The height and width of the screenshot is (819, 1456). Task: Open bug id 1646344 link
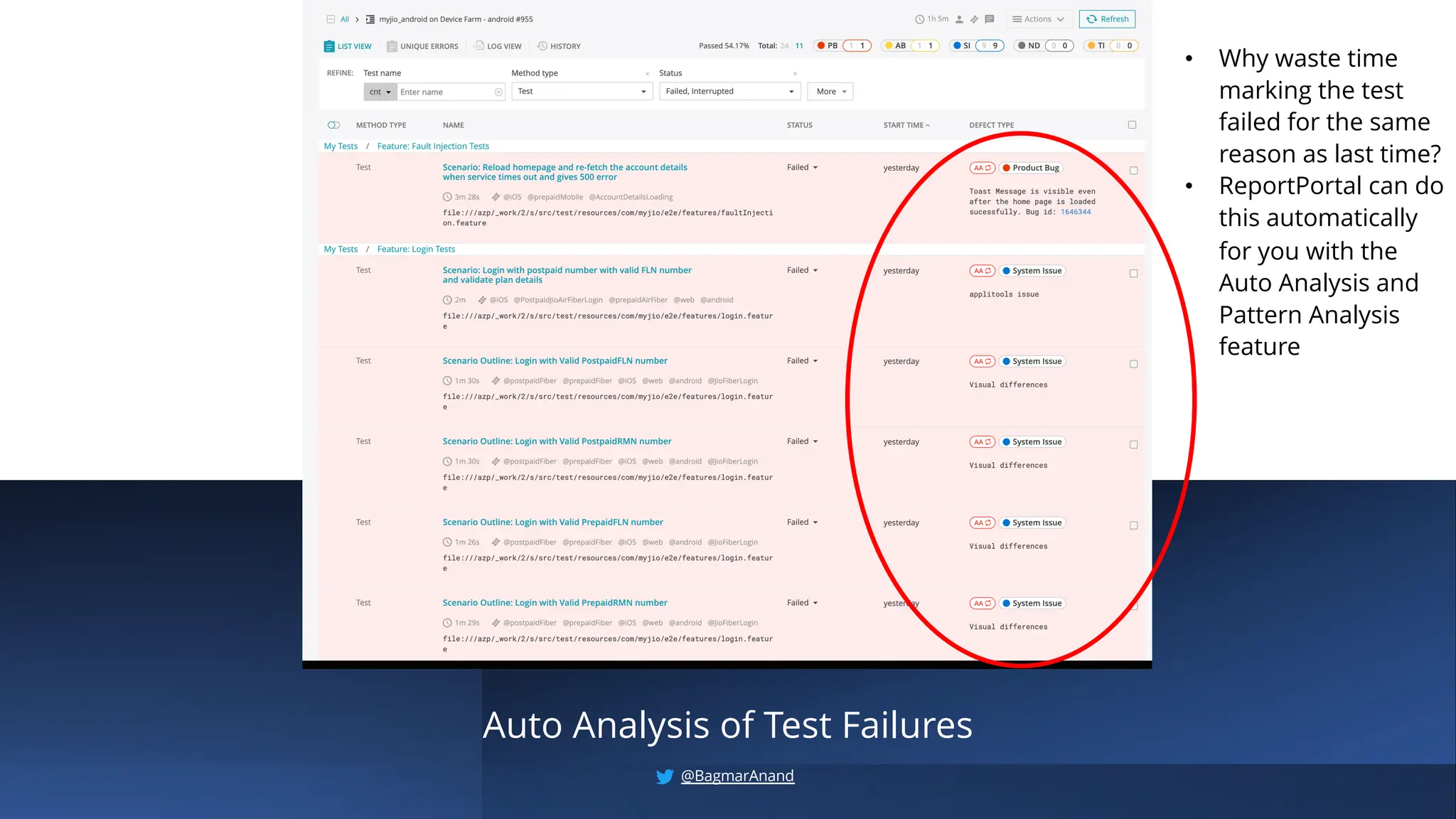[1076, 212]
